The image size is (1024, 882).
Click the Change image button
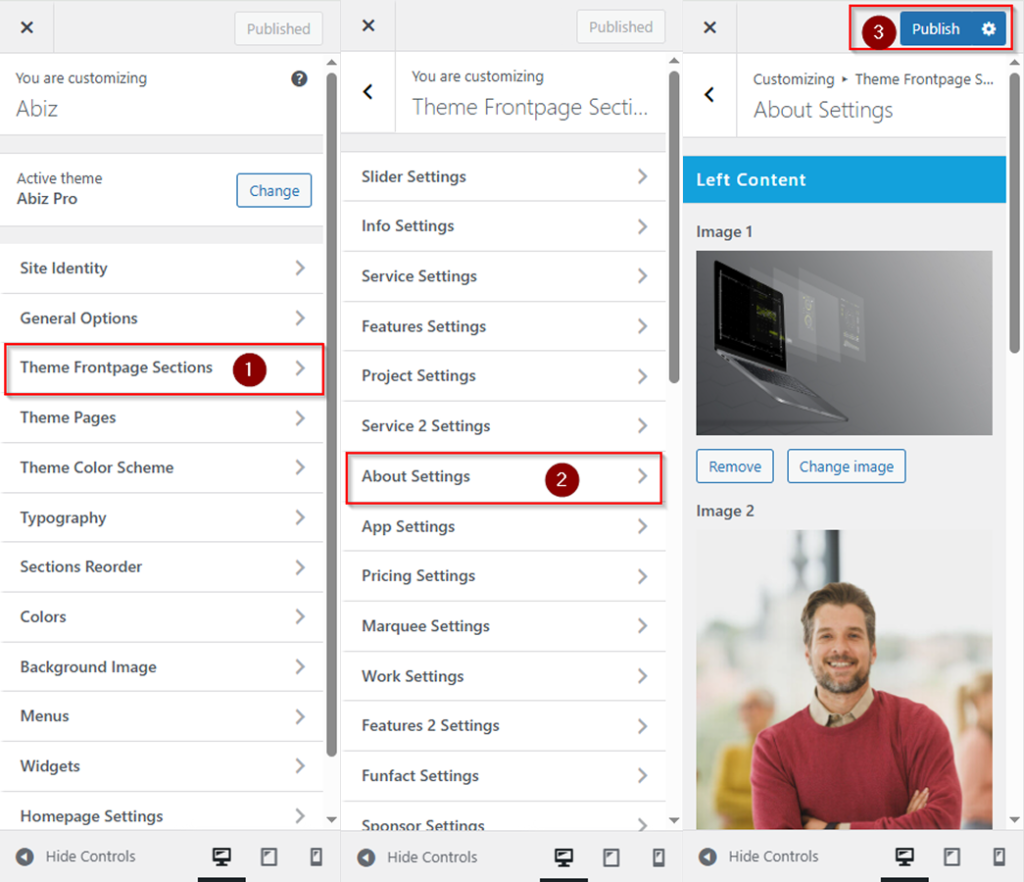846,467
